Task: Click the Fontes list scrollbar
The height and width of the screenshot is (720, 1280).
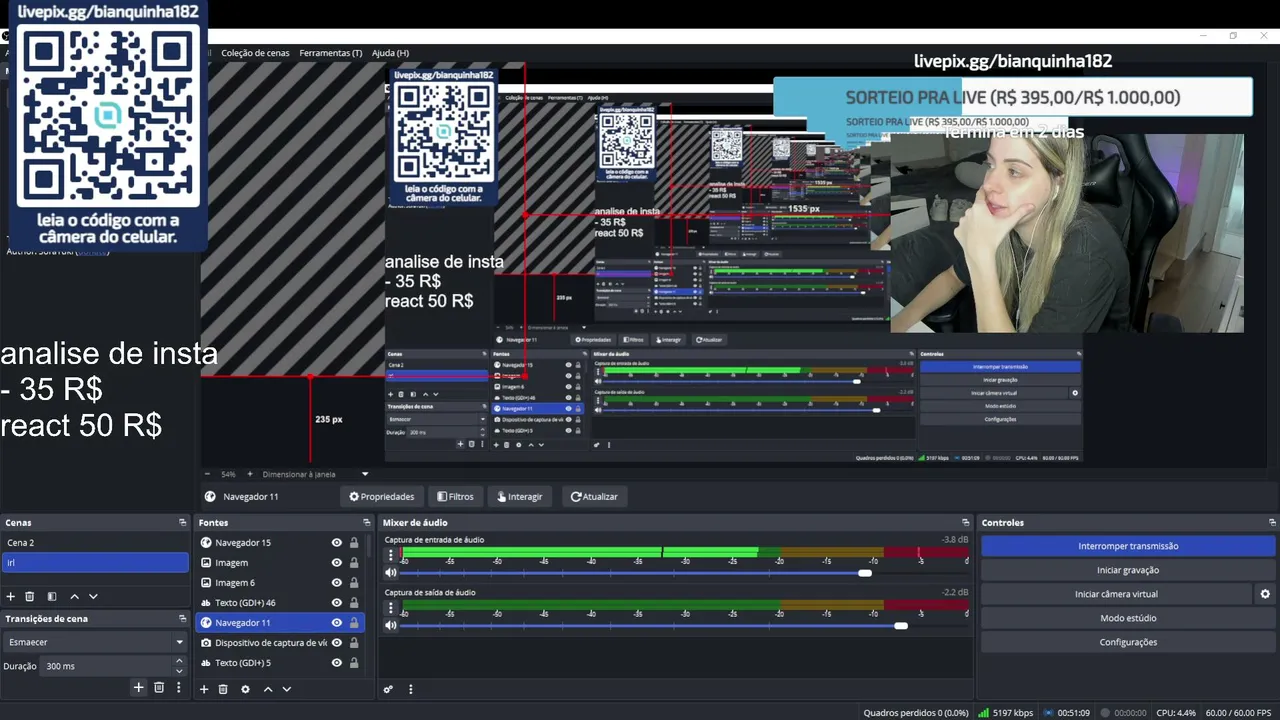Action: tap(369, 548)
